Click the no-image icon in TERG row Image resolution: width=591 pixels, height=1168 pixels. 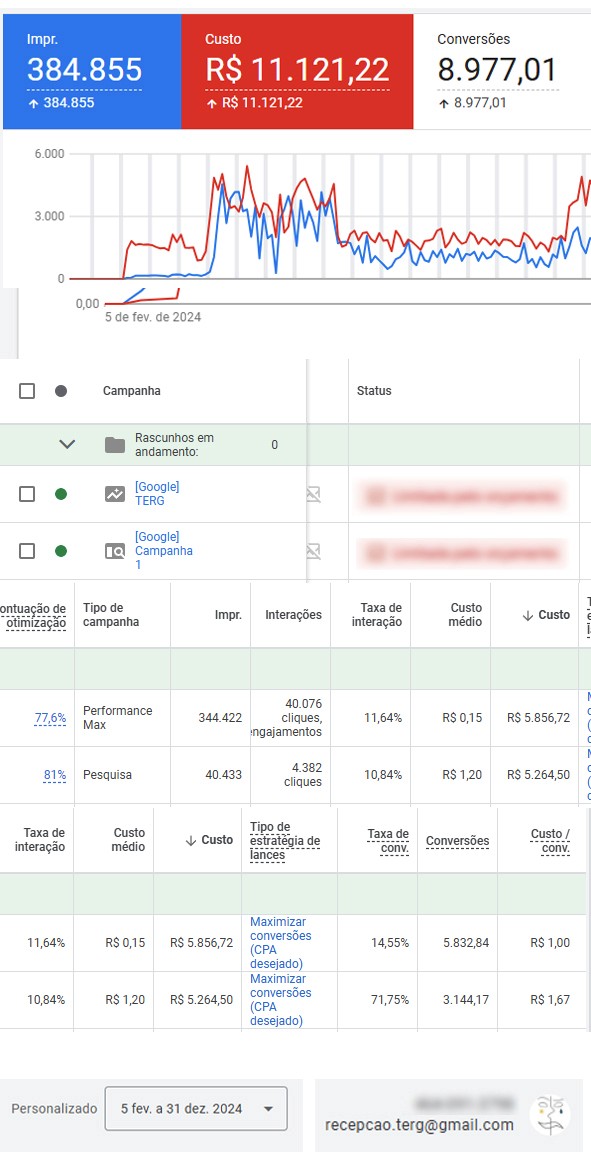tap(314, 495)
